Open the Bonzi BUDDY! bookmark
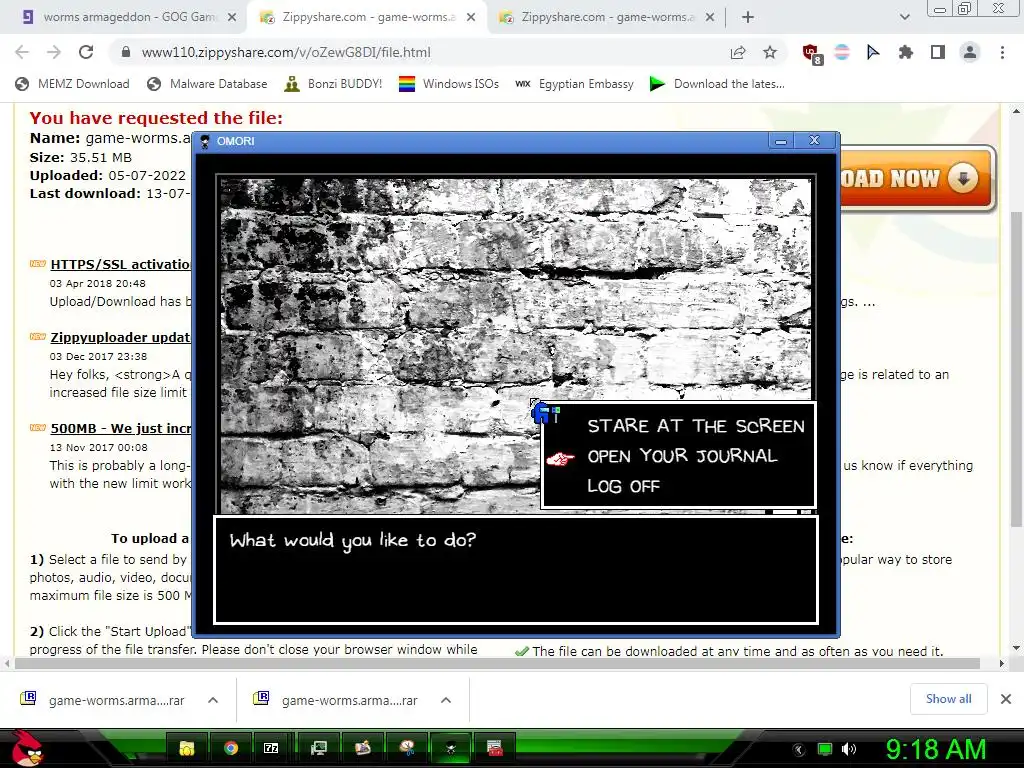 point(333,84)
